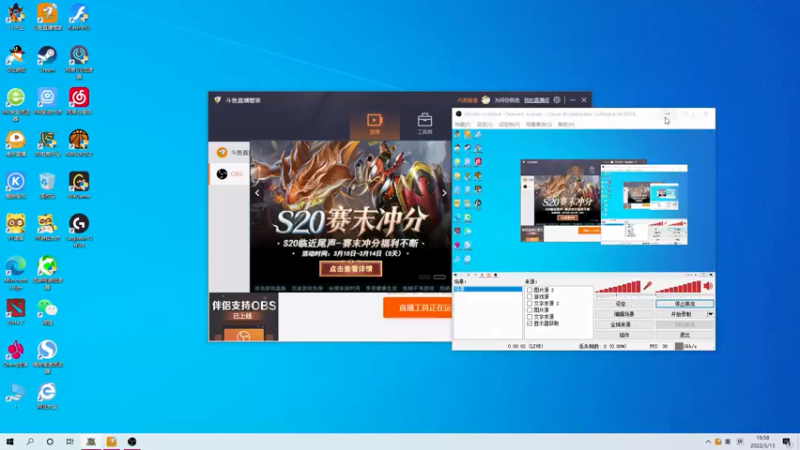This screenshot has height=450, width=800.
Task: Open the This PC desktop icon
Action: pos(16,396)
